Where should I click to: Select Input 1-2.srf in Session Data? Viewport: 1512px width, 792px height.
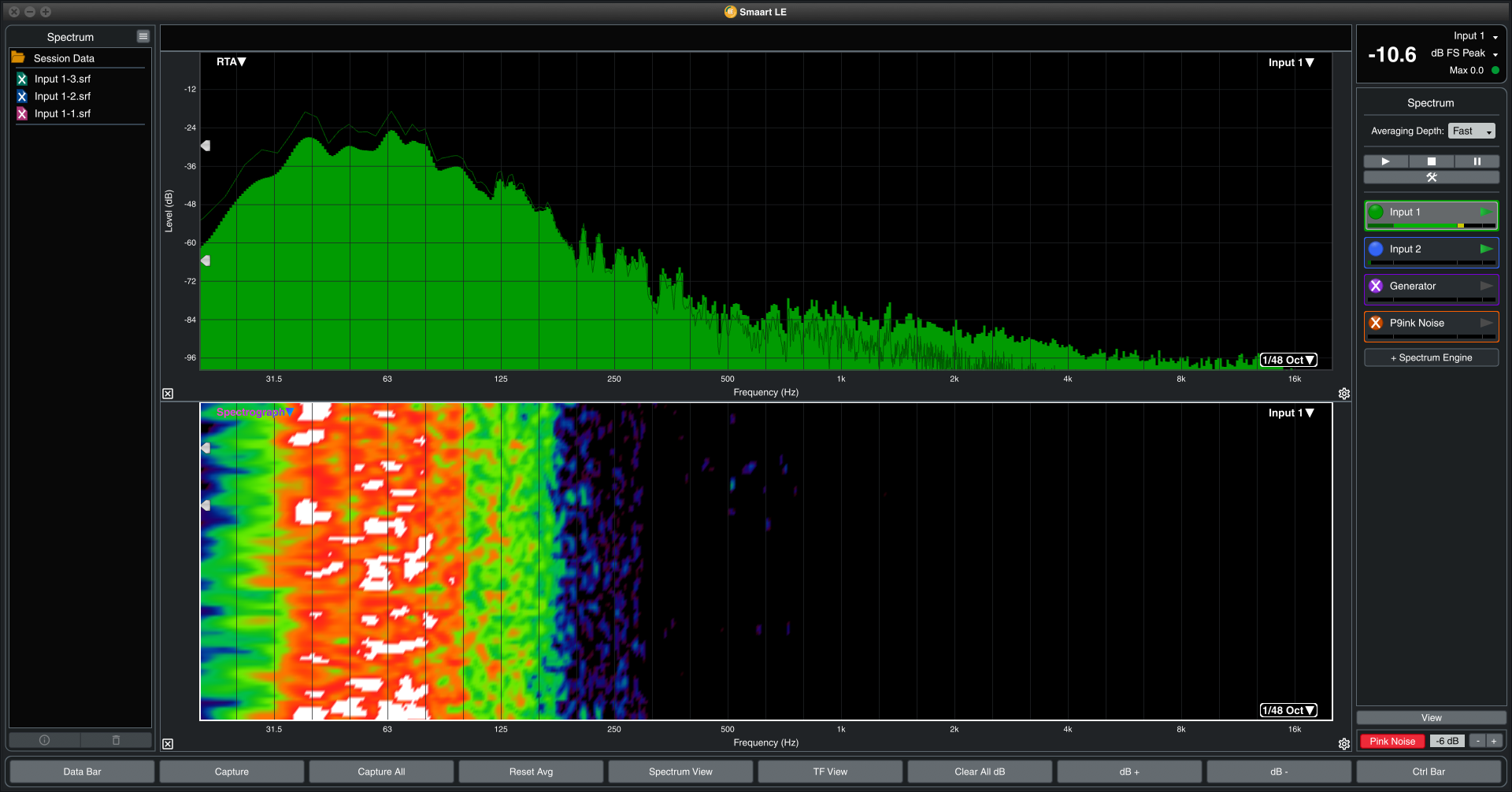[62, 96]
